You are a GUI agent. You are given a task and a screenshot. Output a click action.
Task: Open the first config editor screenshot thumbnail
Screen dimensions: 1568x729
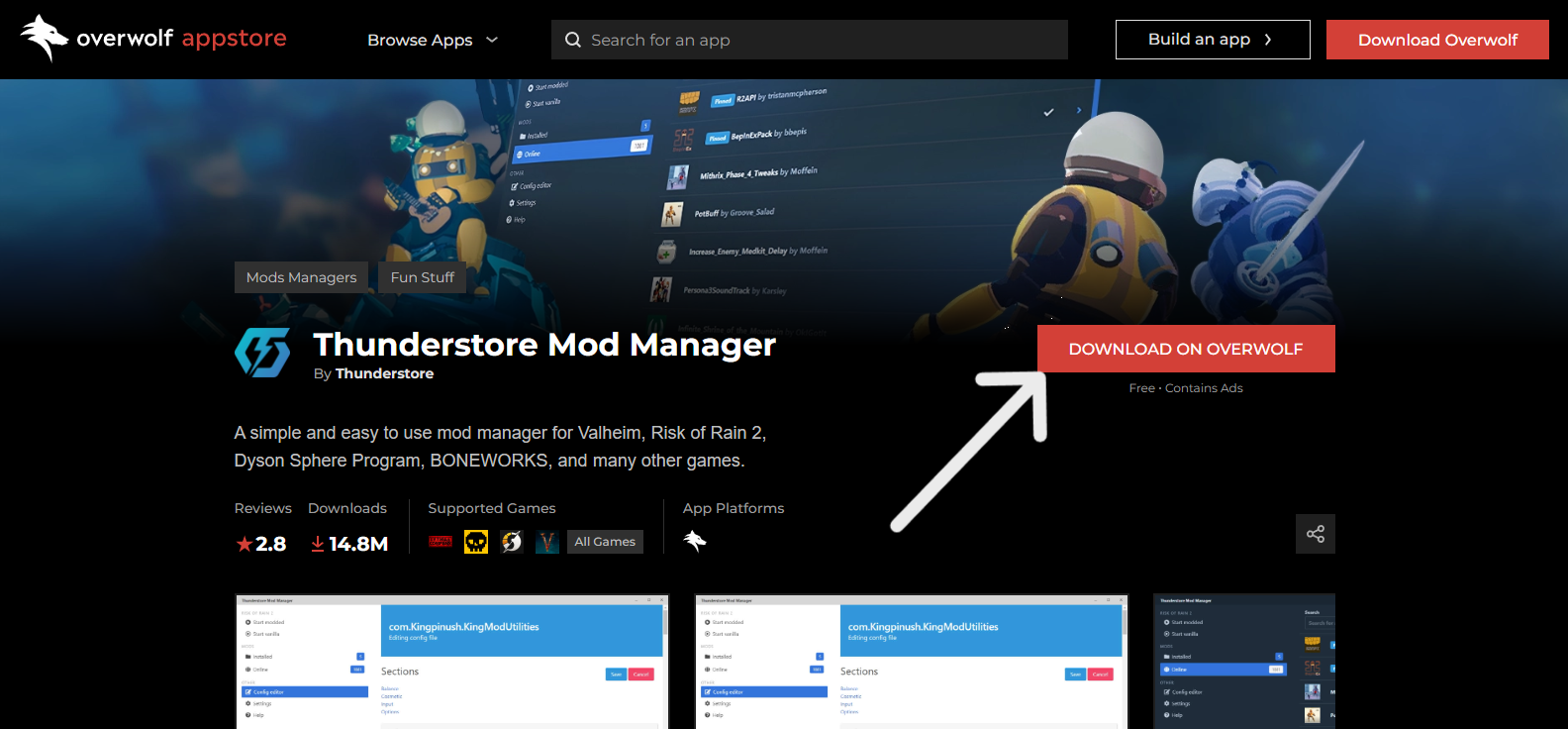click(x=452, y=662)
